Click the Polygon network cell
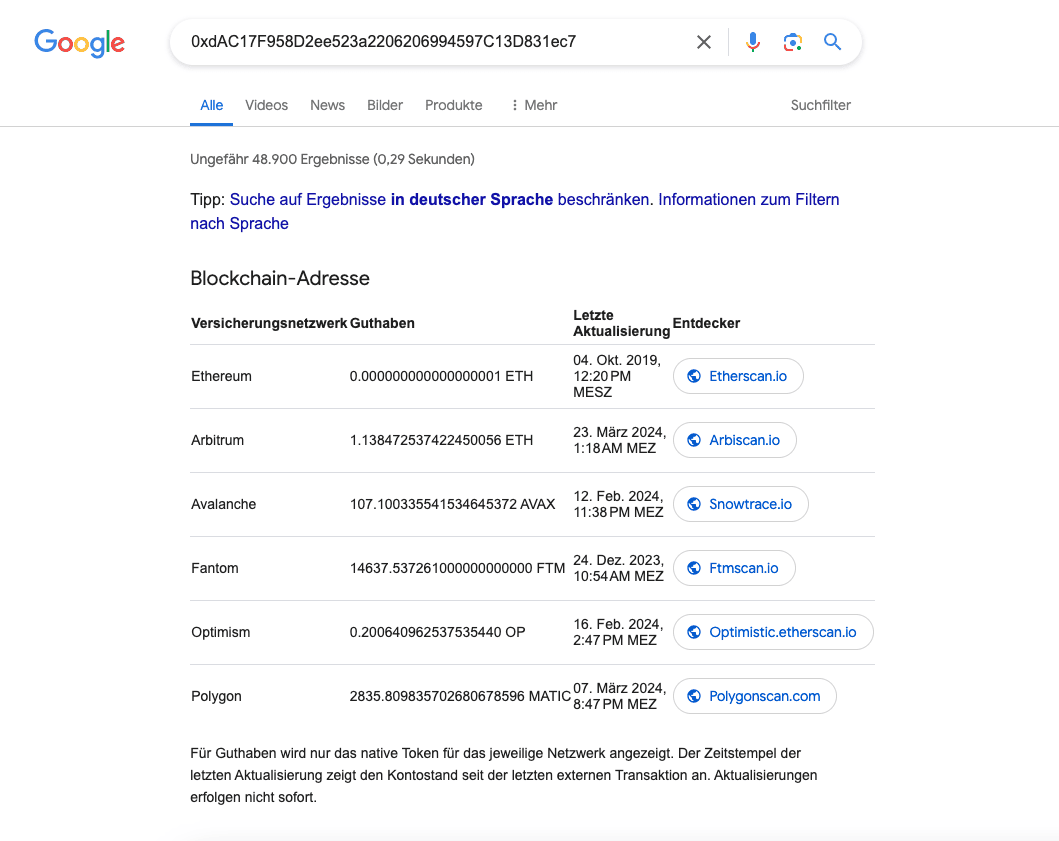This screenshot has width=1059, height=841. point(216,696)
